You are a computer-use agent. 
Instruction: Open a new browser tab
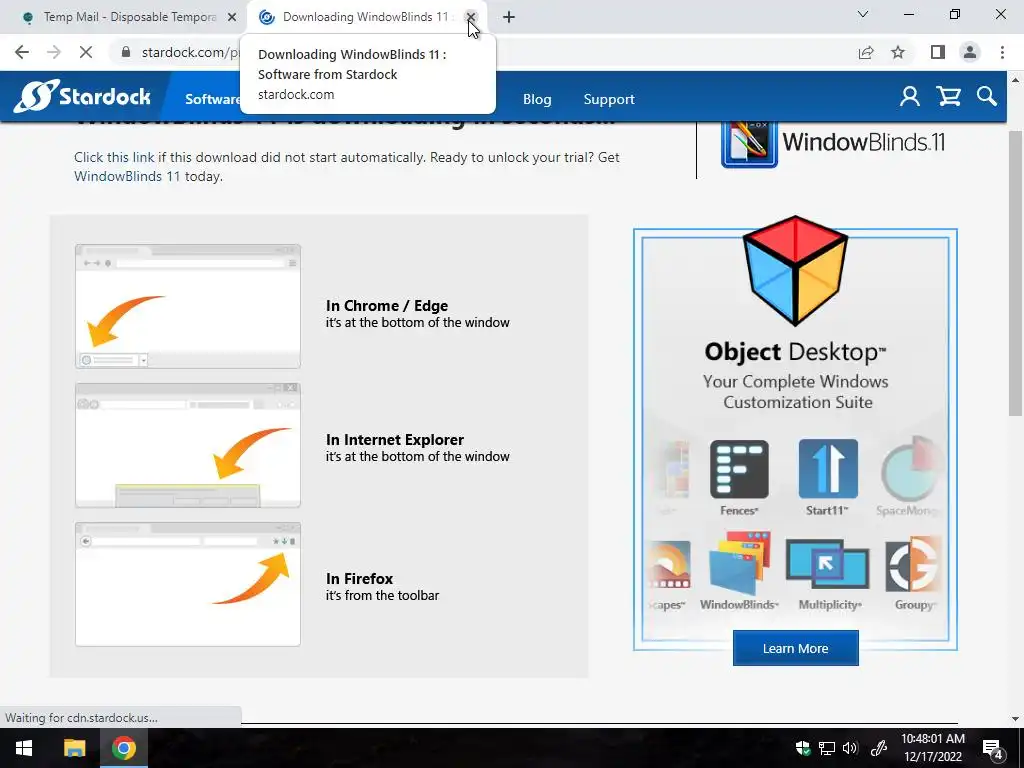(509, 17)
